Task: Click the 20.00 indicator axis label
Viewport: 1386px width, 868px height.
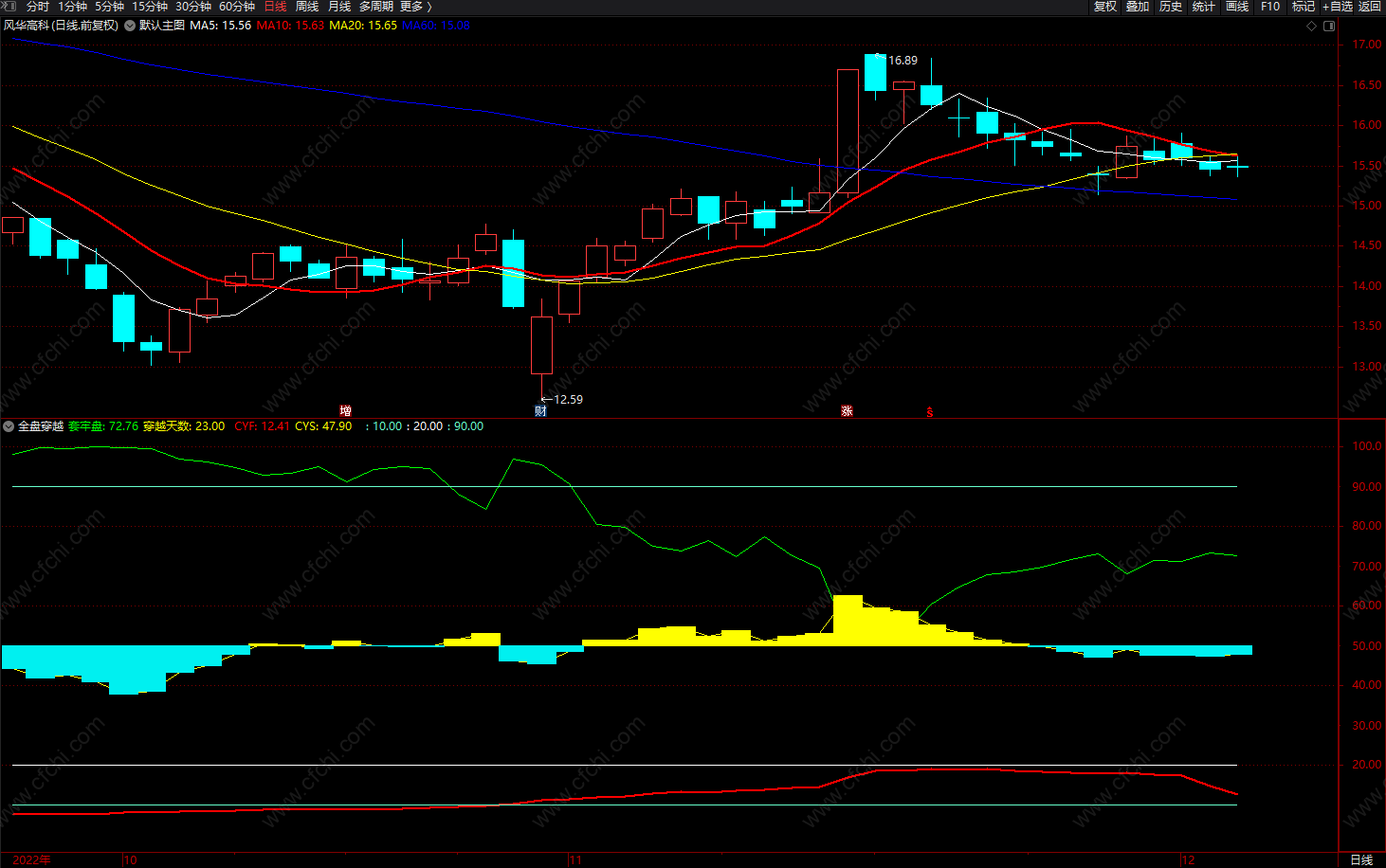Action: [1367, 765]
